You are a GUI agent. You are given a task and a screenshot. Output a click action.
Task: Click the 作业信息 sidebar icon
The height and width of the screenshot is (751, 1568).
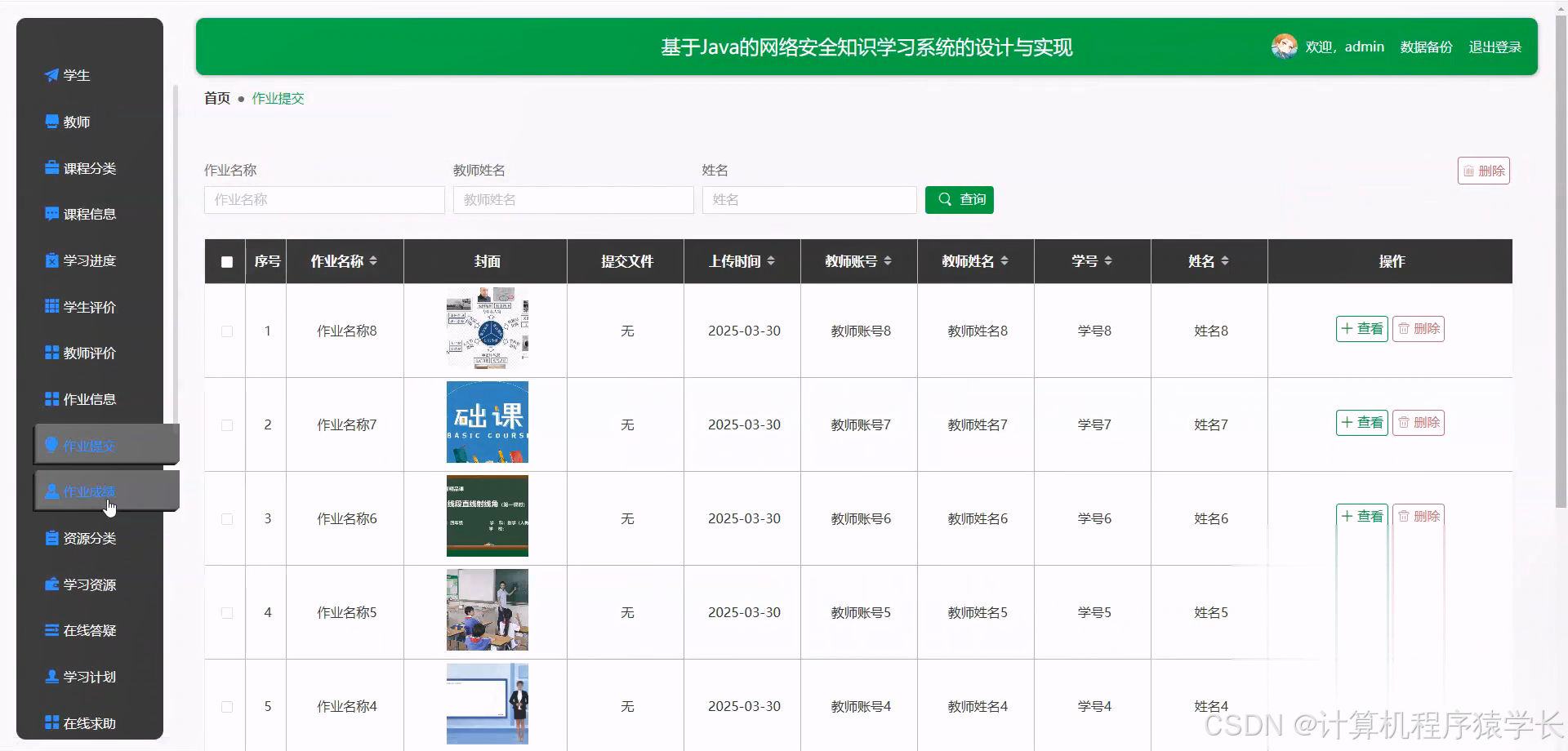[x=51, y=398]
